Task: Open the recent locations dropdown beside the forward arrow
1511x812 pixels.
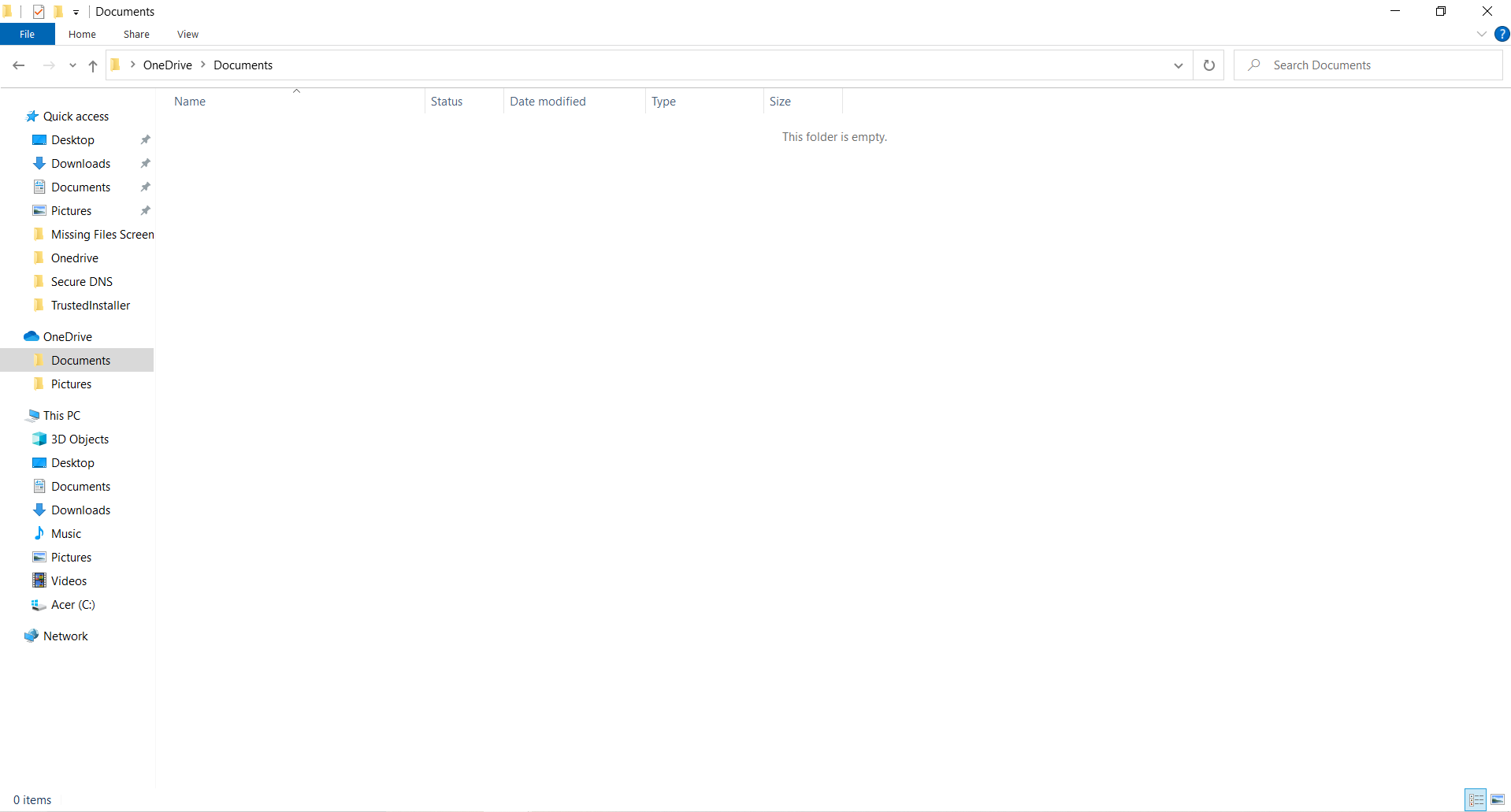Action: pyautogui.click(x=72, y=65)
